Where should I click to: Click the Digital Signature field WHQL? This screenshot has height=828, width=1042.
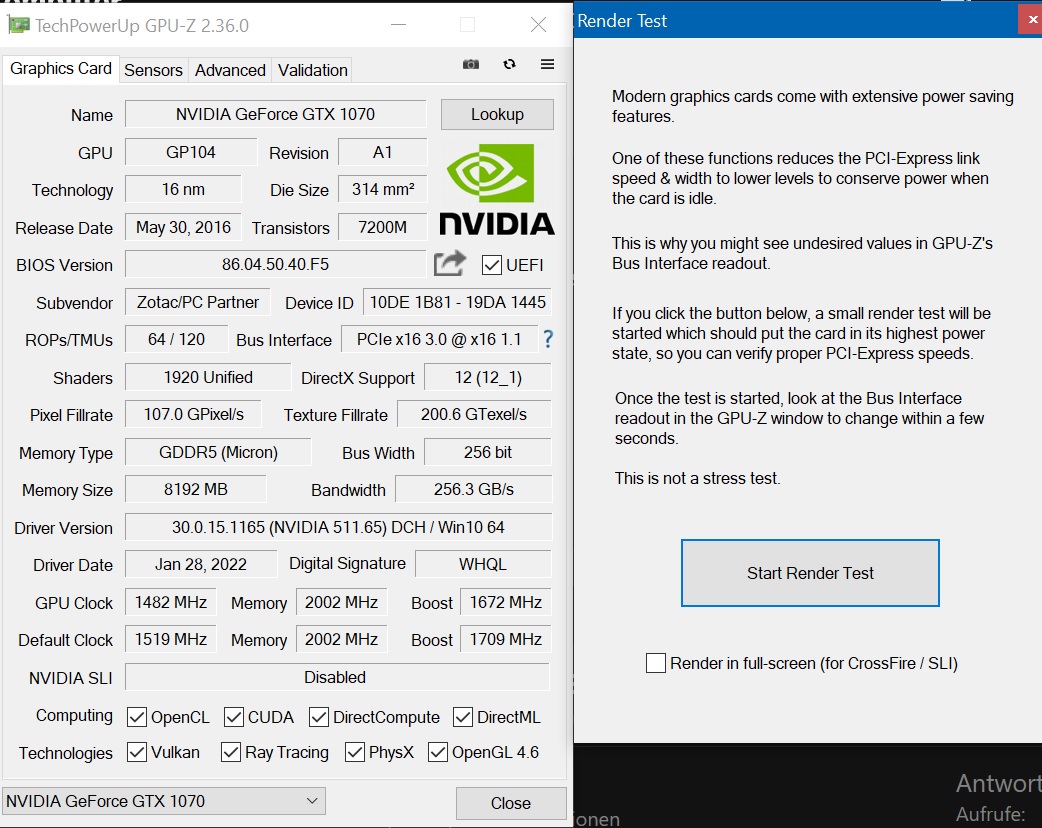coord(483,564)
